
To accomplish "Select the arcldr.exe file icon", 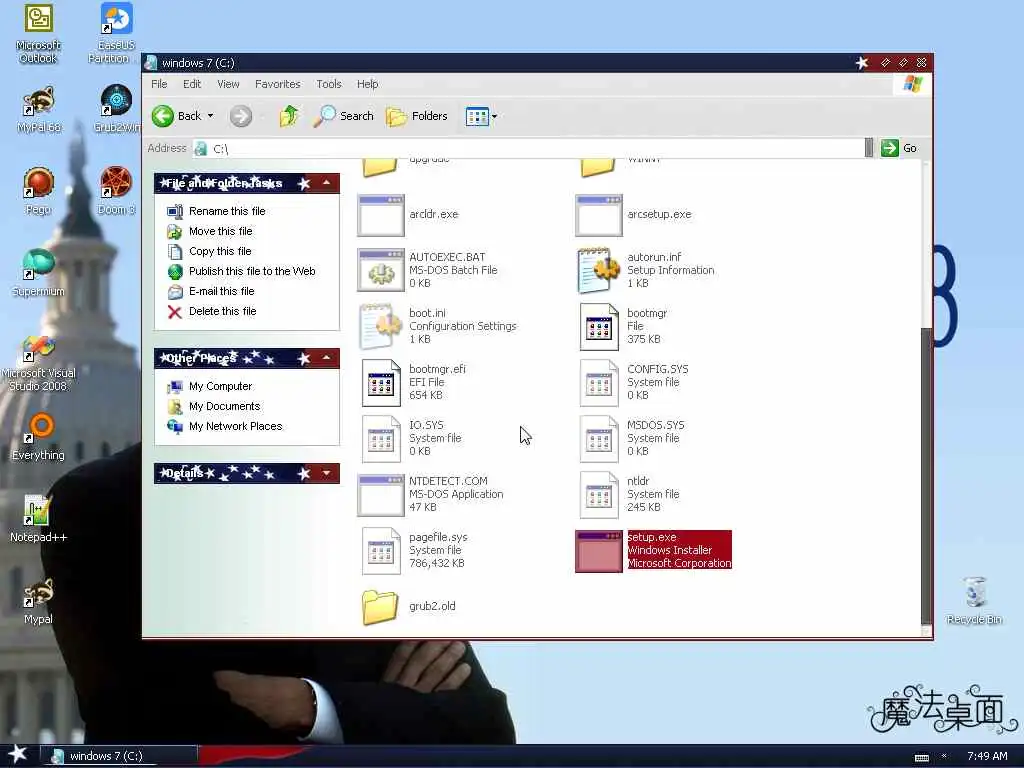I will [x=381, y=215].
